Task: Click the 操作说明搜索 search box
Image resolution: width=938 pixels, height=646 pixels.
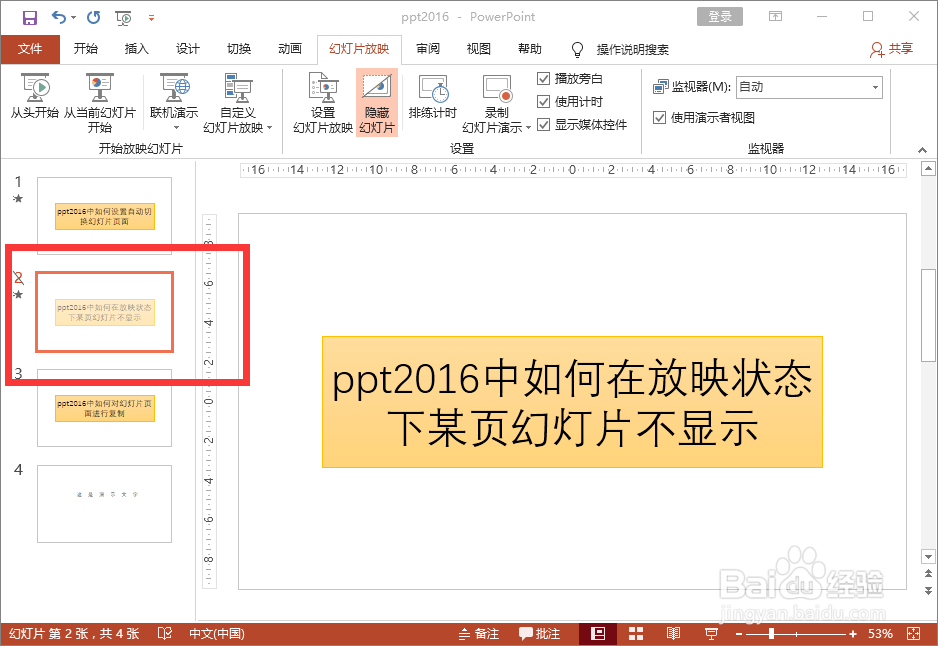Action: [632, 50]
